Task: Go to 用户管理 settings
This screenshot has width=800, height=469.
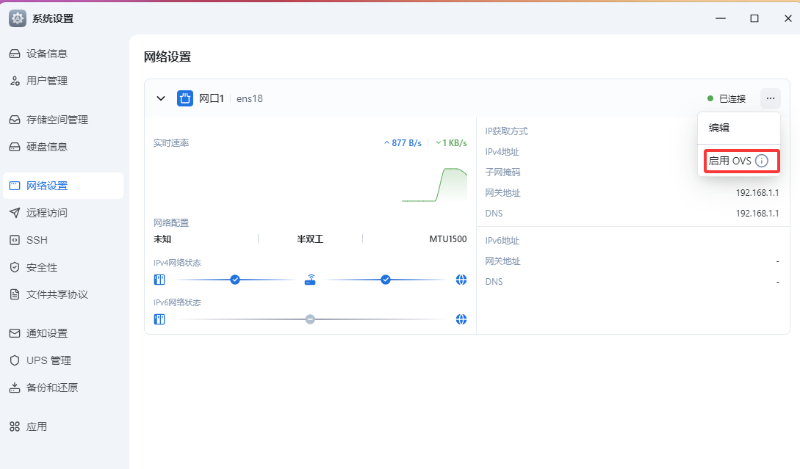Action: point(46,80)
